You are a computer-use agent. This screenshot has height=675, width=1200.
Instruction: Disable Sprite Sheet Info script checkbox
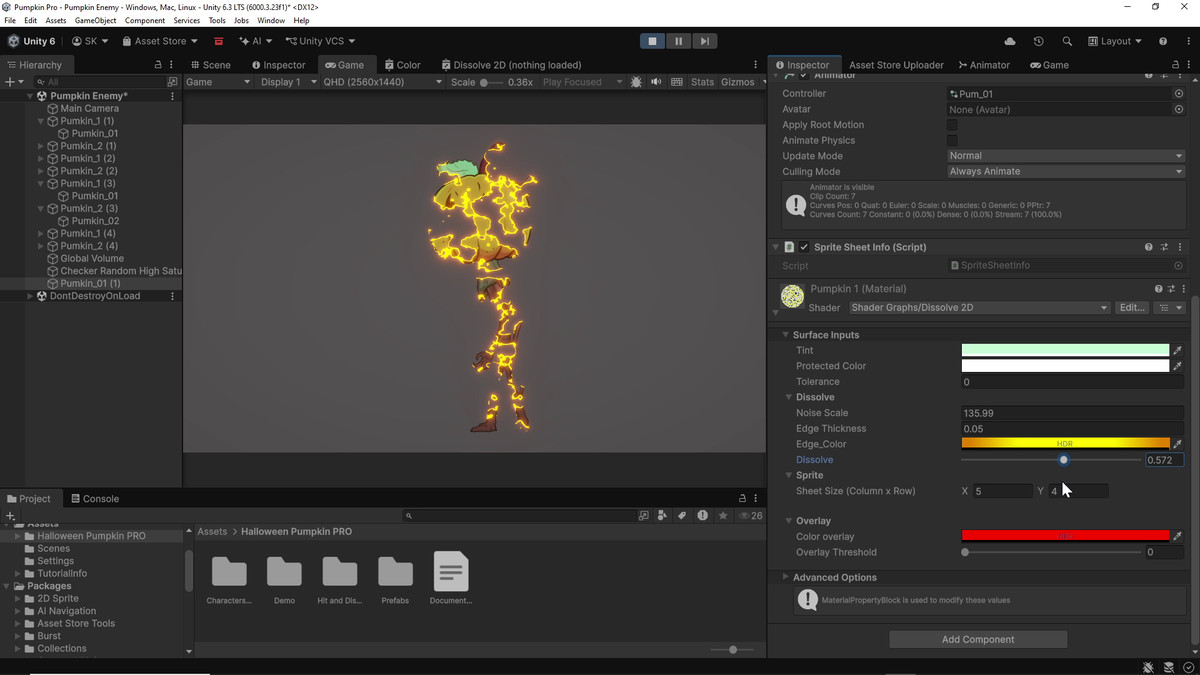tap(804, 247)
